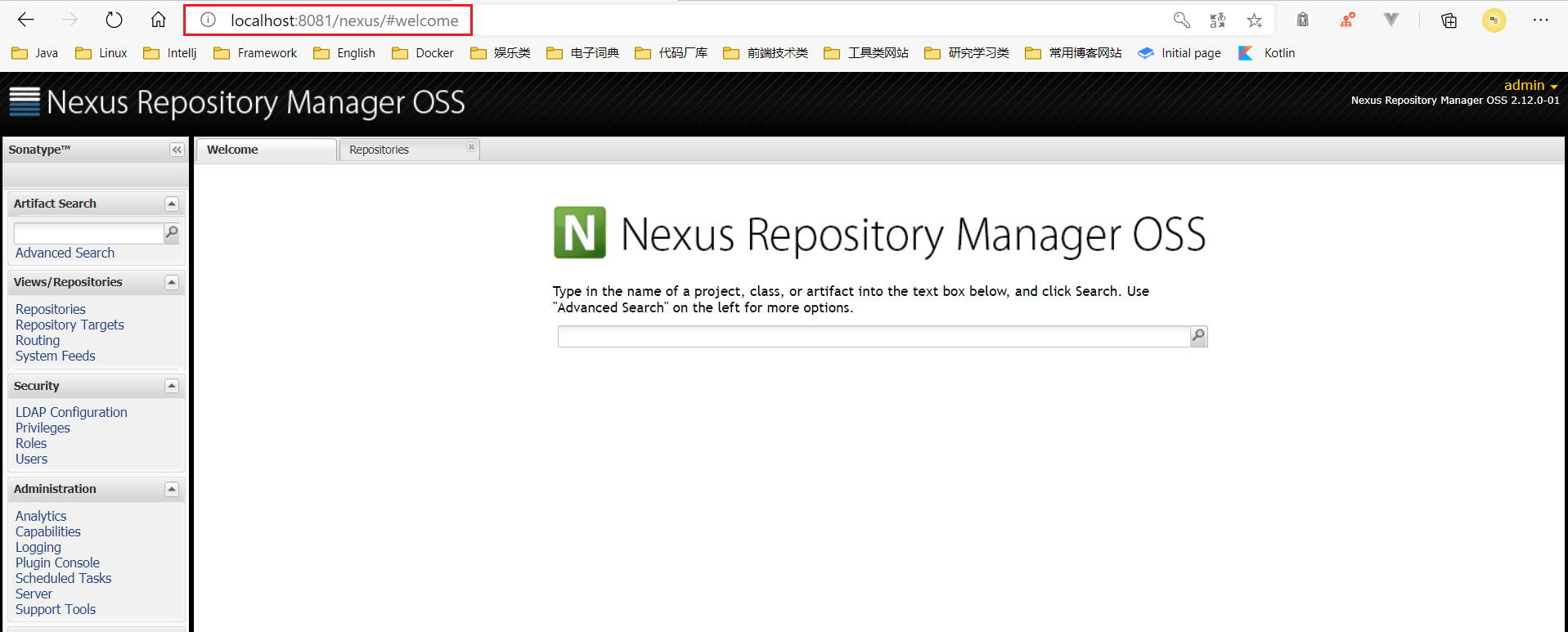The width and height of the screenshot is (1568, 632).
Task: Open the Kotlin bookmark
Action: 1267,53
